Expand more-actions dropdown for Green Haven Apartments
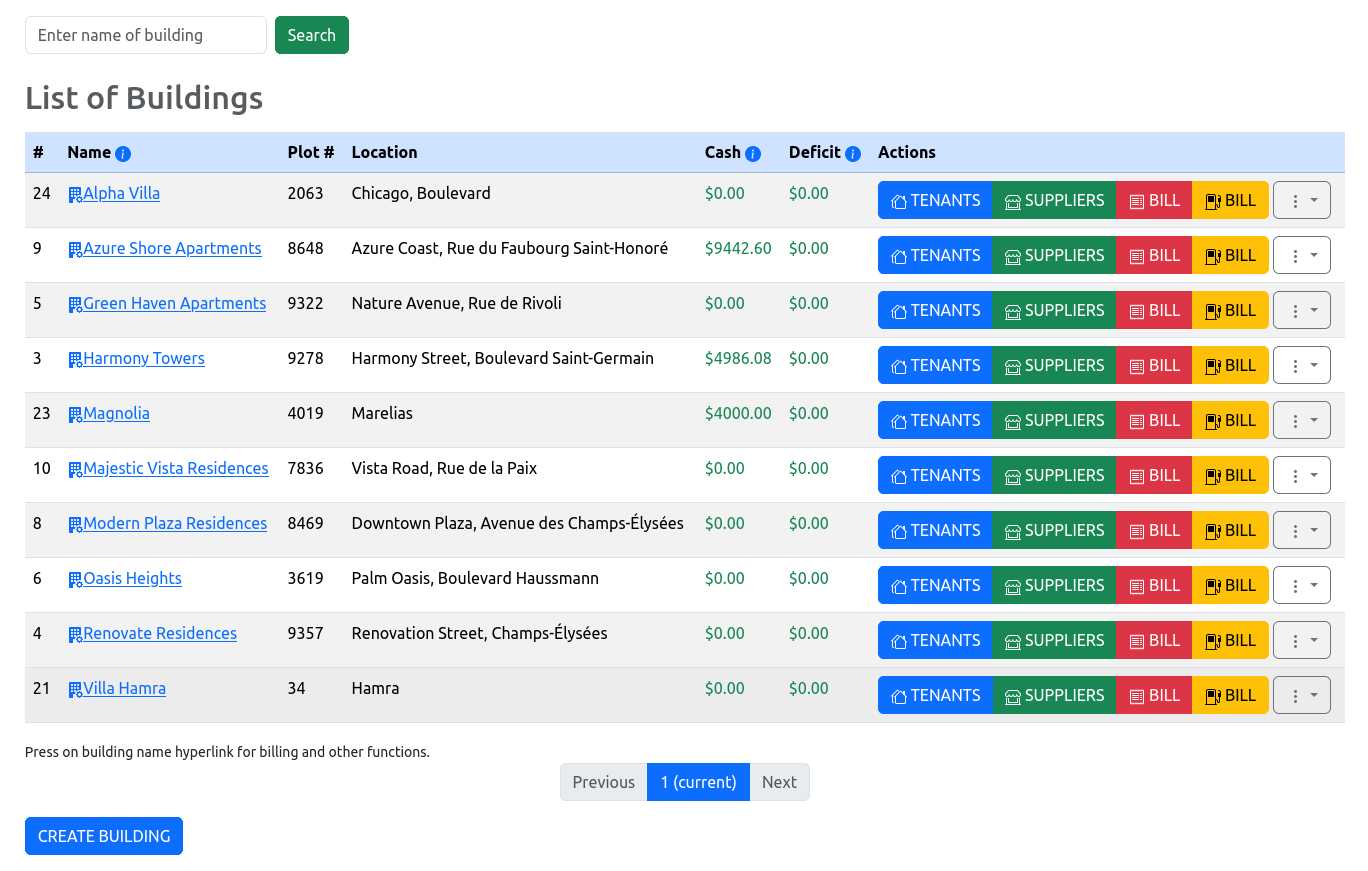This screenshot has height=871, width=1368. tap(1302, 310)
